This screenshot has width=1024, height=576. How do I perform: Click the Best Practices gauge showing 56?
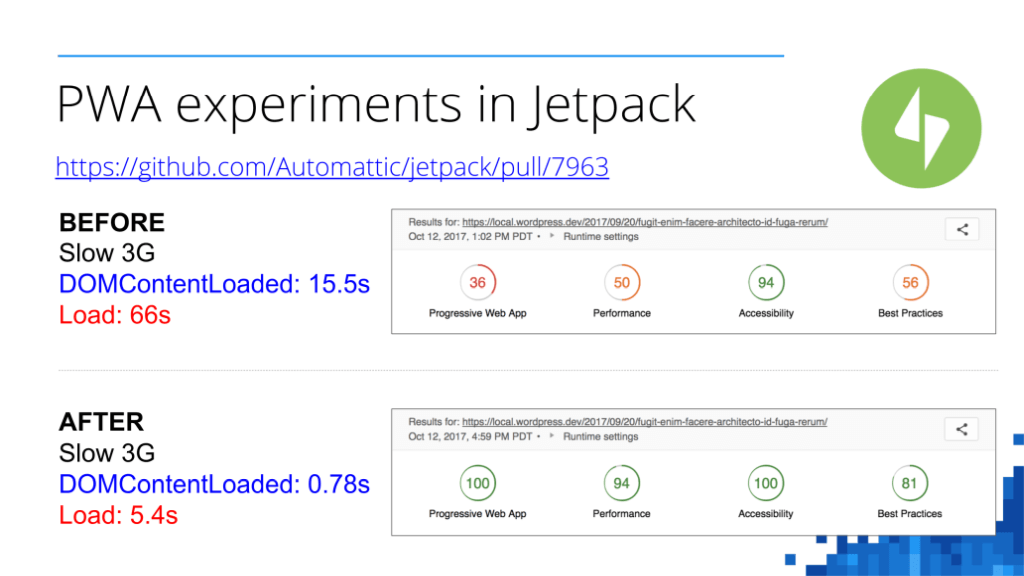[909, 283]
